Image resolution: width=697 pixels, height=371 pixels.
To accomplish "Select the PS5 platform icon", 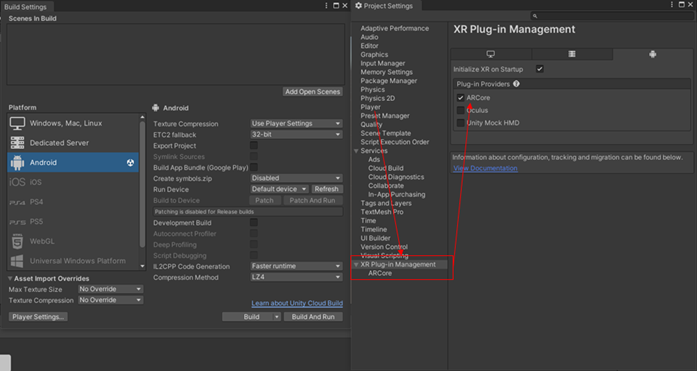I will point(17,222).
